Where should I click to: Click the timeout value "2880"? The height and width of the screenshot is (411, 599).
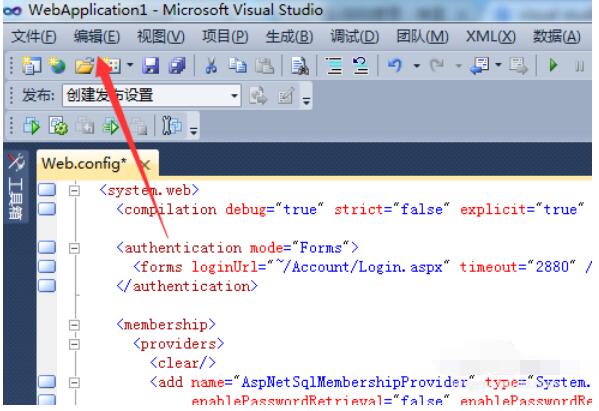tap(552, 267)
